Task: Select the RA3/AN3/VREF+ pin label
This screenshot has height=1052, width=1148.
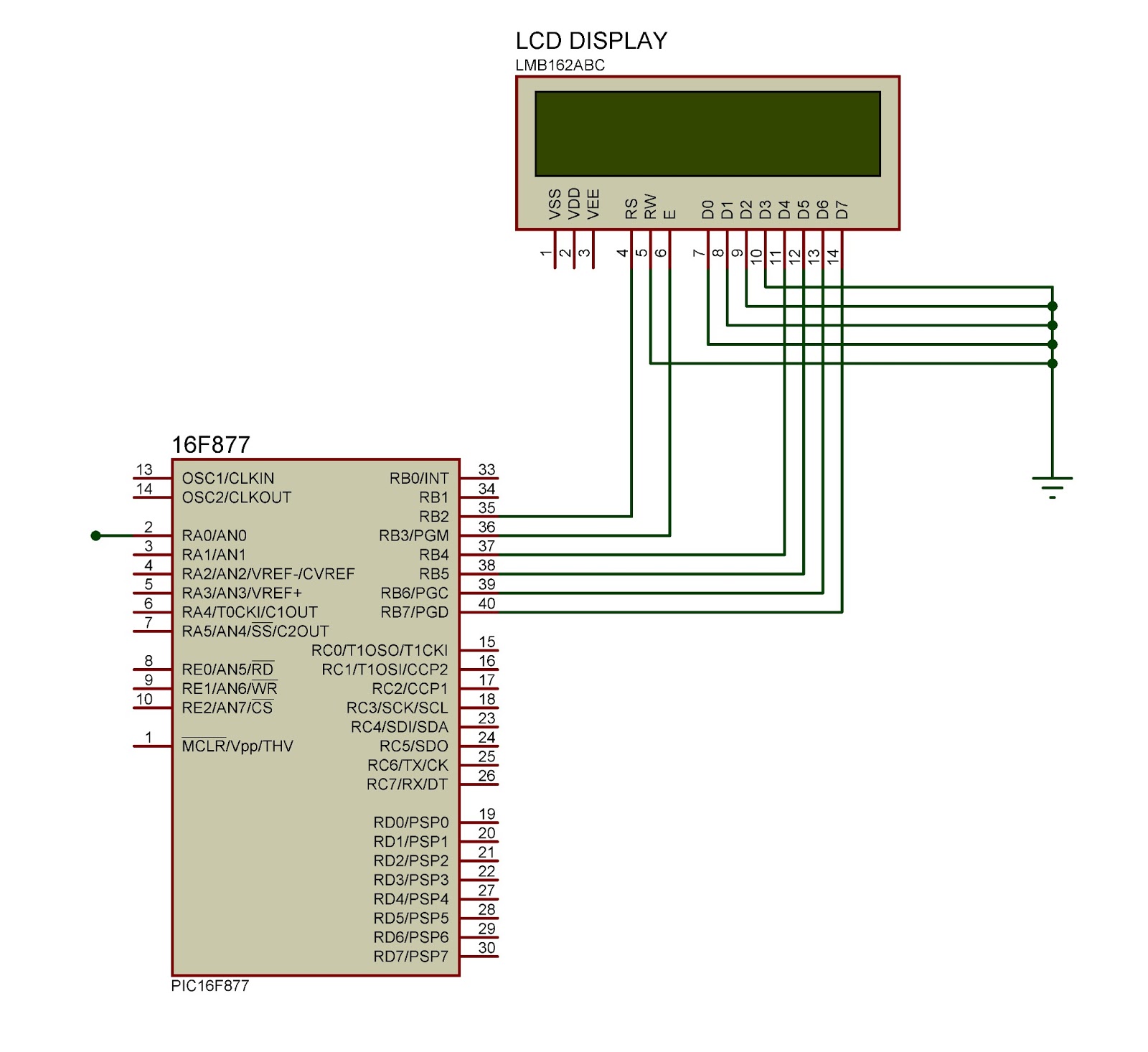Action: coord(242,593)
